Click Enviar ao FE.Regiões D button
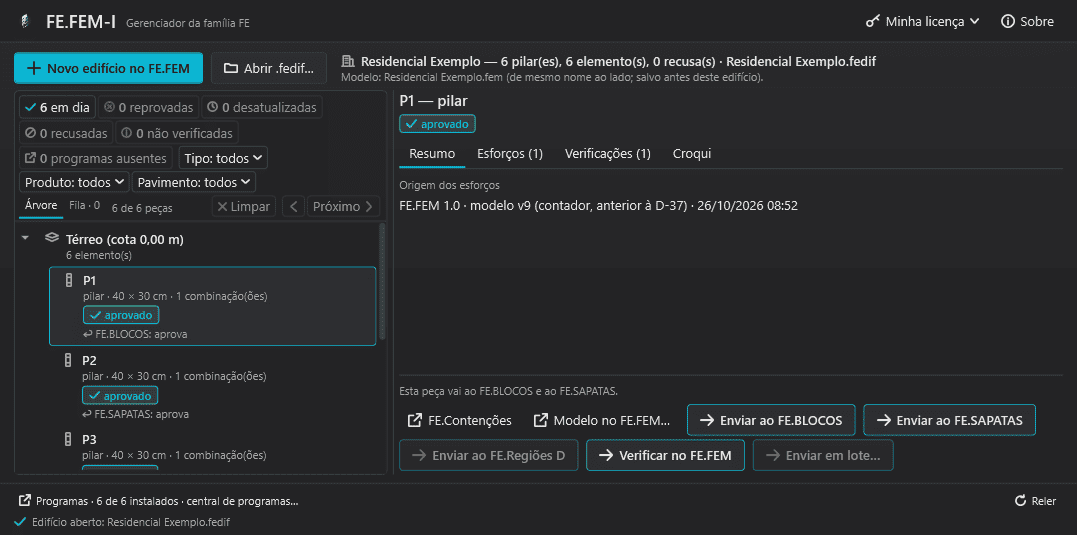 [x=489, y=455]
